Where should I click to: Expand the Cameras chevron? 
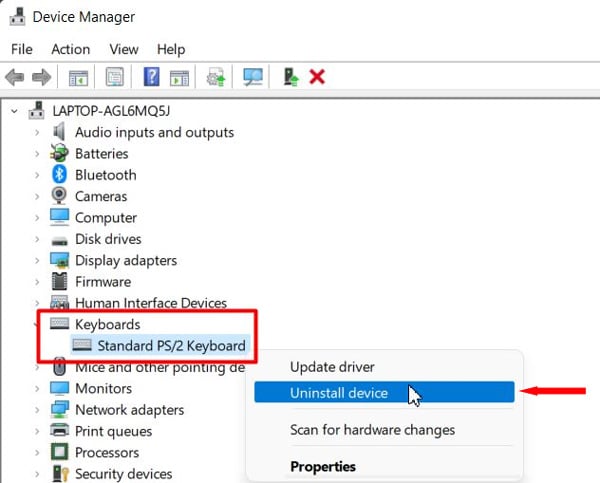[x=37, y=196]
